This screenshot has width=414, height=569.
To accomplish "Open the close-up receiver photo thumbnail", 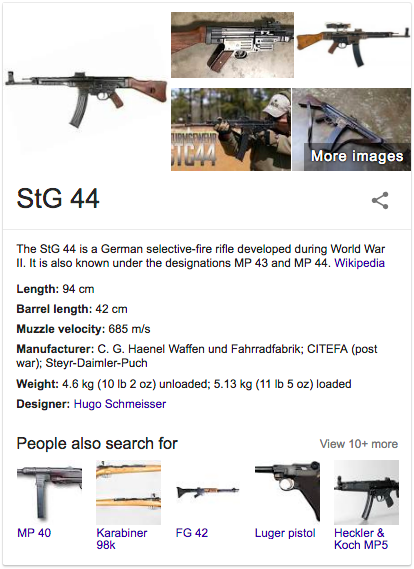I will point(232,45).
